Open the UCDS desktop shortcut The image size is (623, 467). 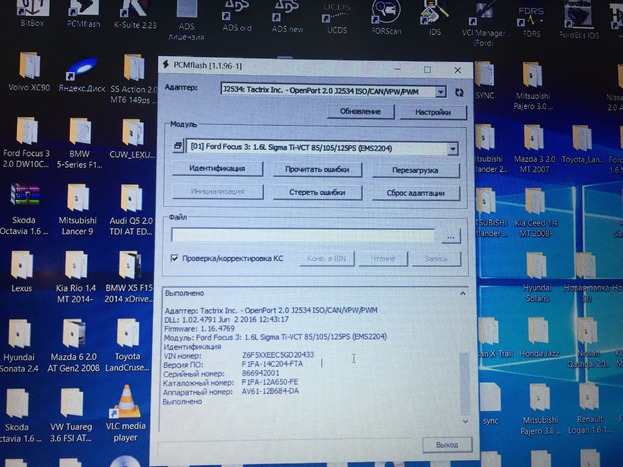click(x=336, y=13)
